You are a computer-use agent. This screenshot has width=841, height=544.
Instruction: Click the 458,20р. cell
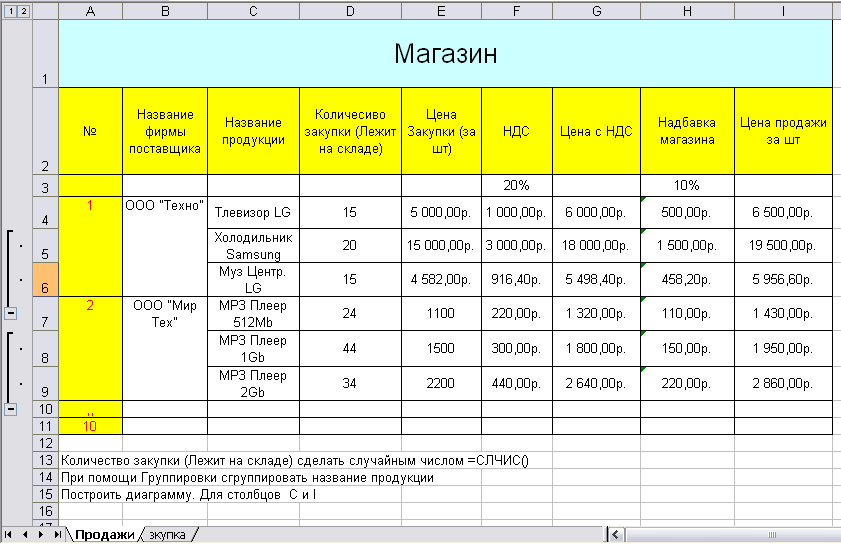click(x=687, y=280)
